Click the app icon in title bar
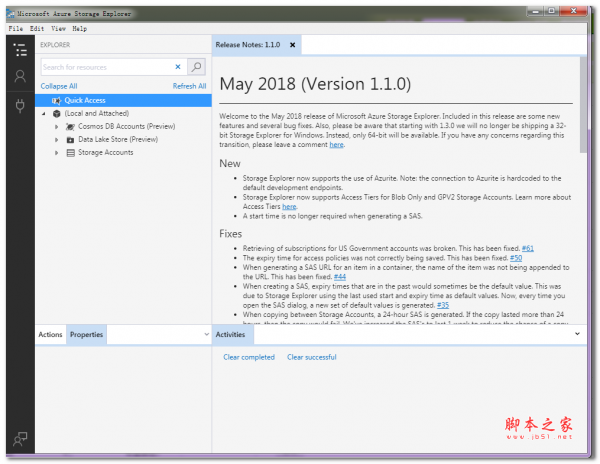The image size is (600, 464). pyautogui.click(x=10, y=13)
